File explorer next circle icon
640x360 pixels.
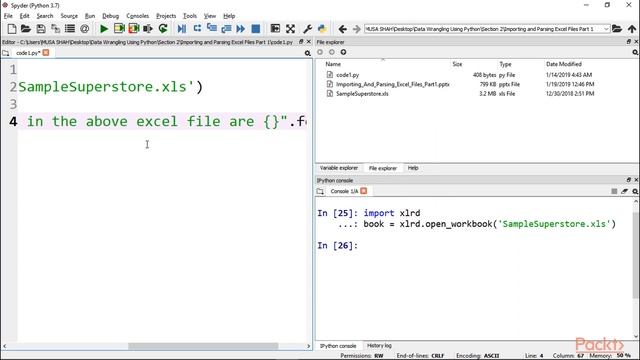click(331, 52)
